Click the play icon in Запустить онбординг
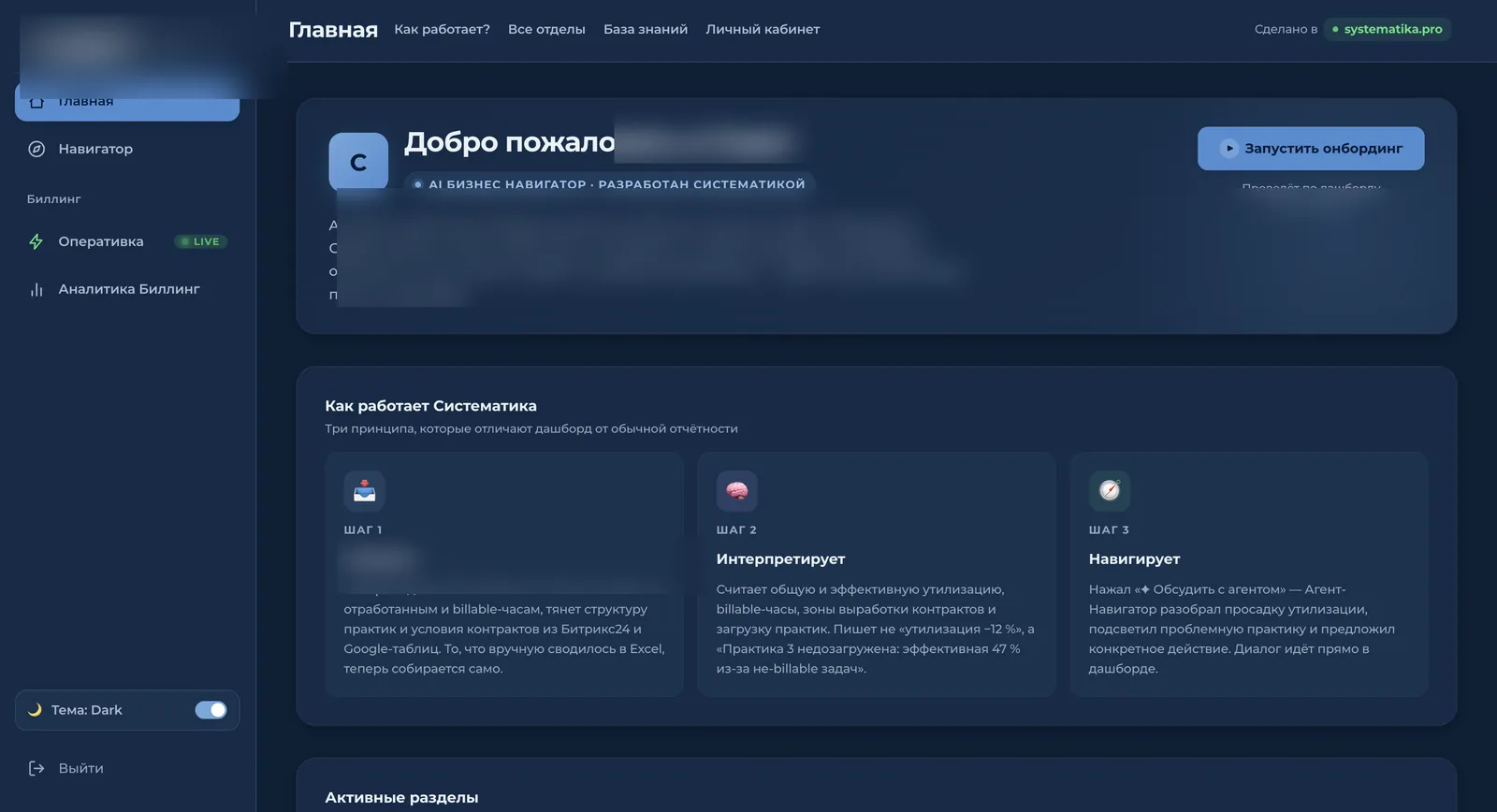 pos(1229,149)
